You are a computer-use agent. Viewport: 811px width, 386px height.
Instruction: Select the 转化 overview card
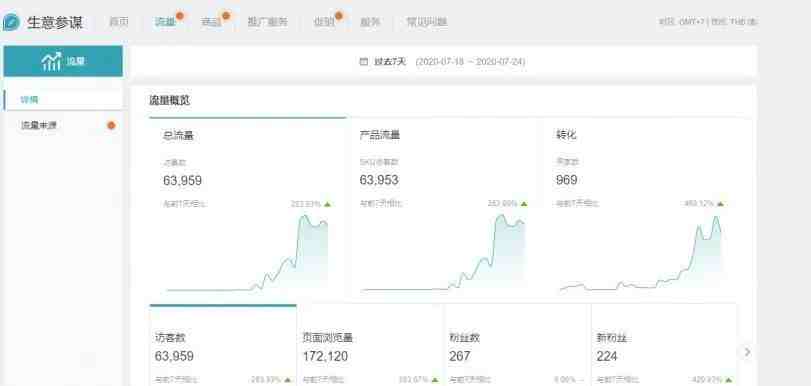coord(640,206)
